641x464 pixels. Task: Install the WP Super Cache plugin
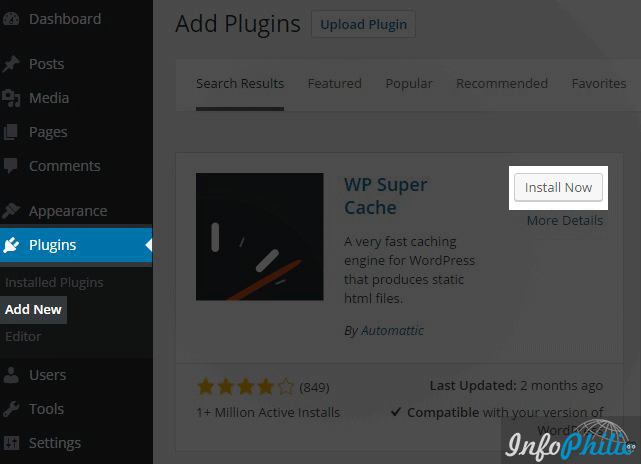(558, 187)
